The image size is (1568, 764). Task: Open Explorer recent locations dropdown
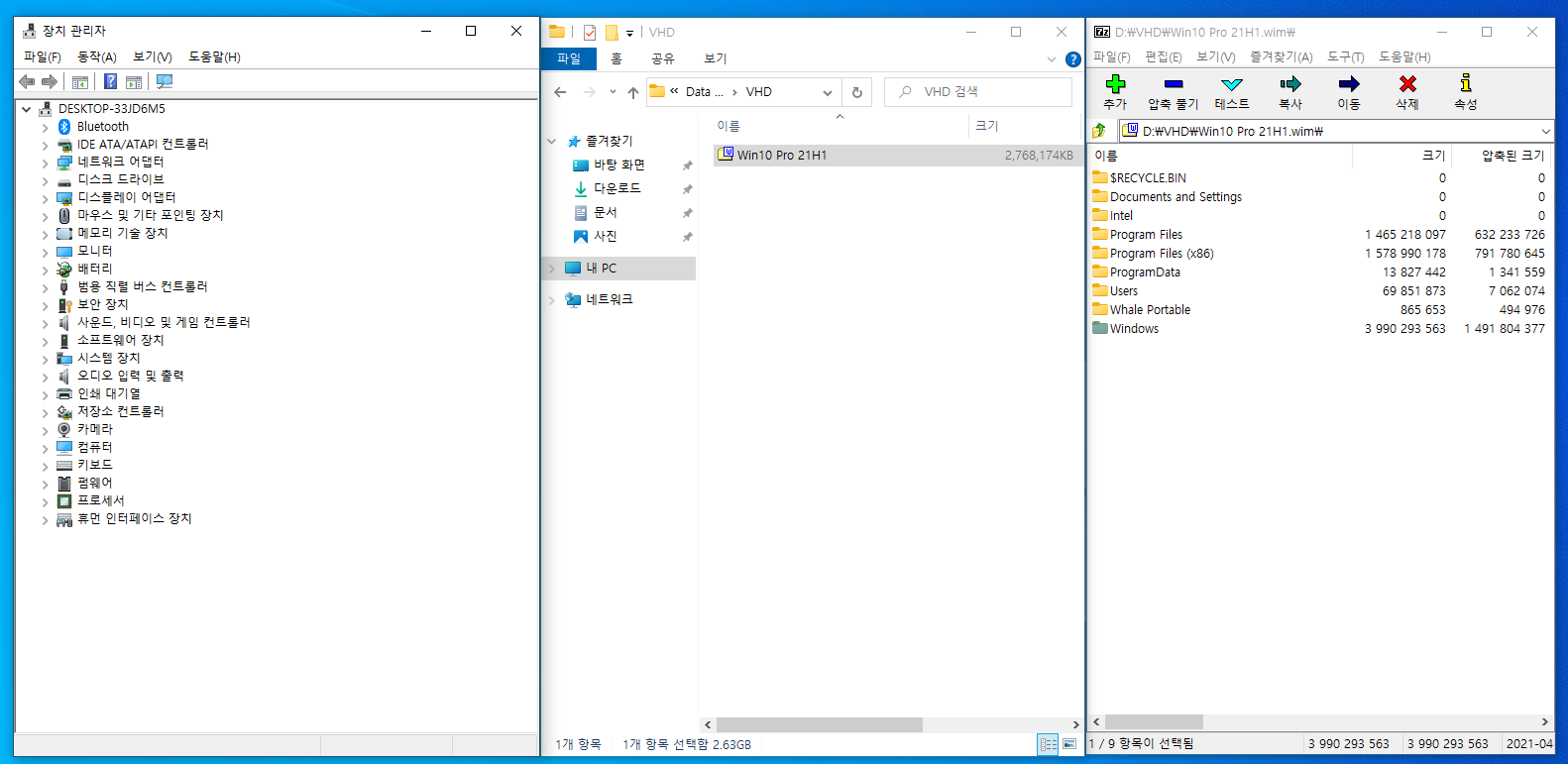(x=613, y=92)
